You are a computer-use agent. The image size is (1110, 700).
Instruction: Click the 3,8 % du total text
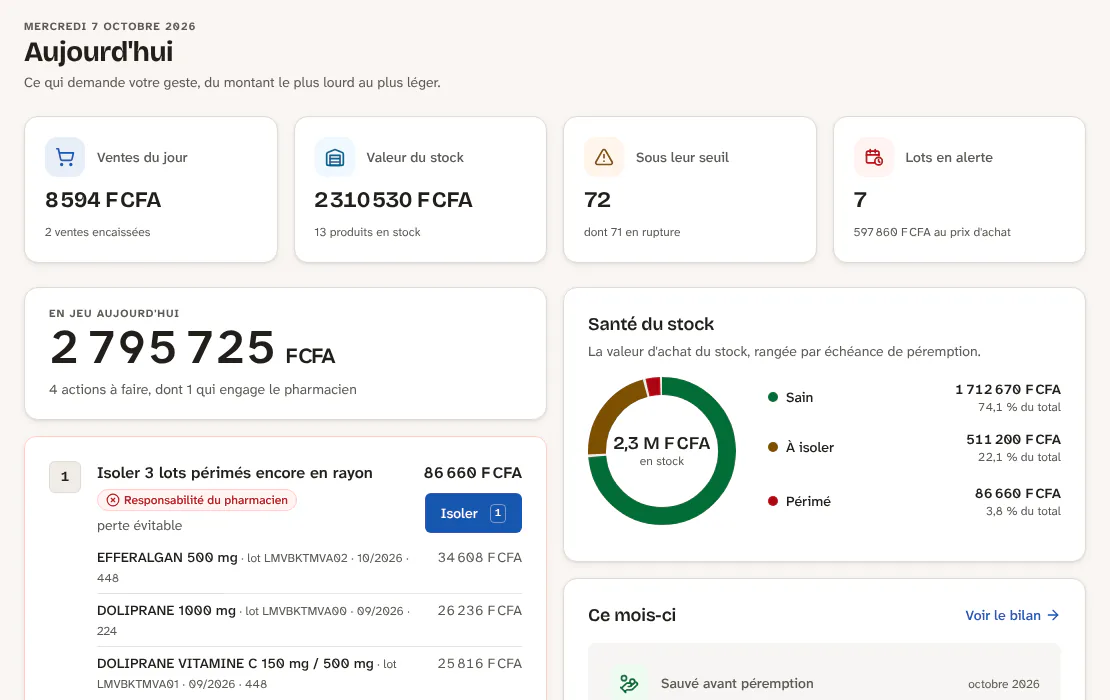[x=1024, y=511]
